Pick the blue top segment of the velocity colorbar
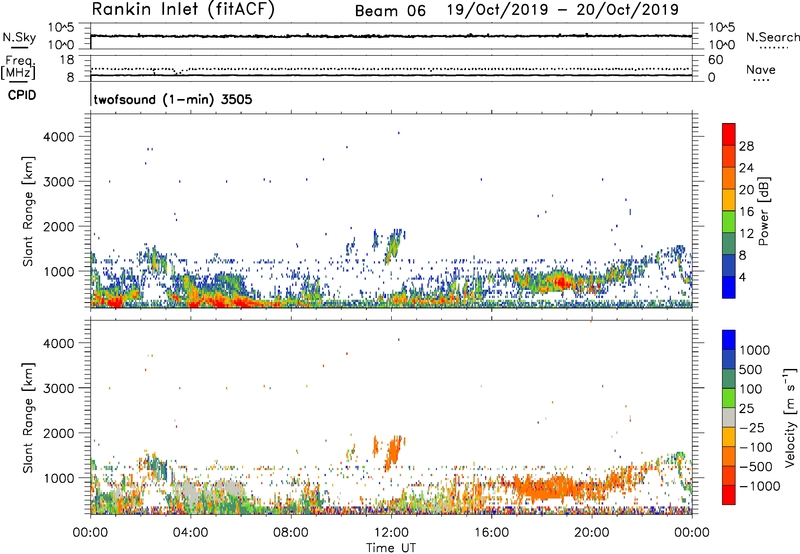This screenshot has width=800, height=554. (729, 340)
